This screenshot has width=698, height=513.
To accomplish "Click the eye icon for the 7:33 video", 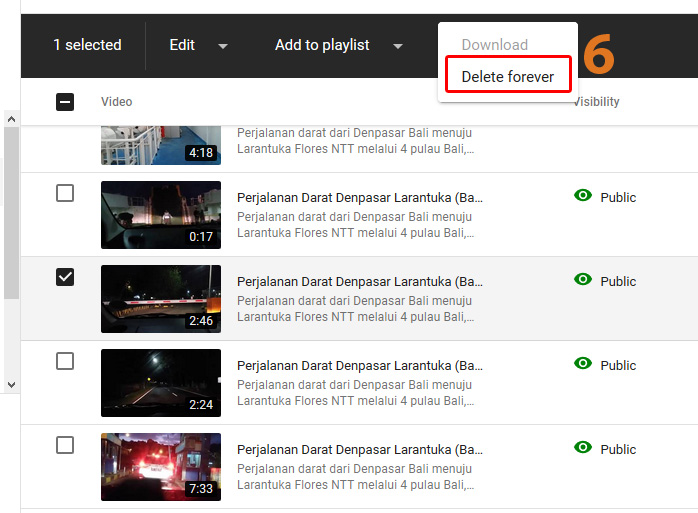I will pos(583,447).
